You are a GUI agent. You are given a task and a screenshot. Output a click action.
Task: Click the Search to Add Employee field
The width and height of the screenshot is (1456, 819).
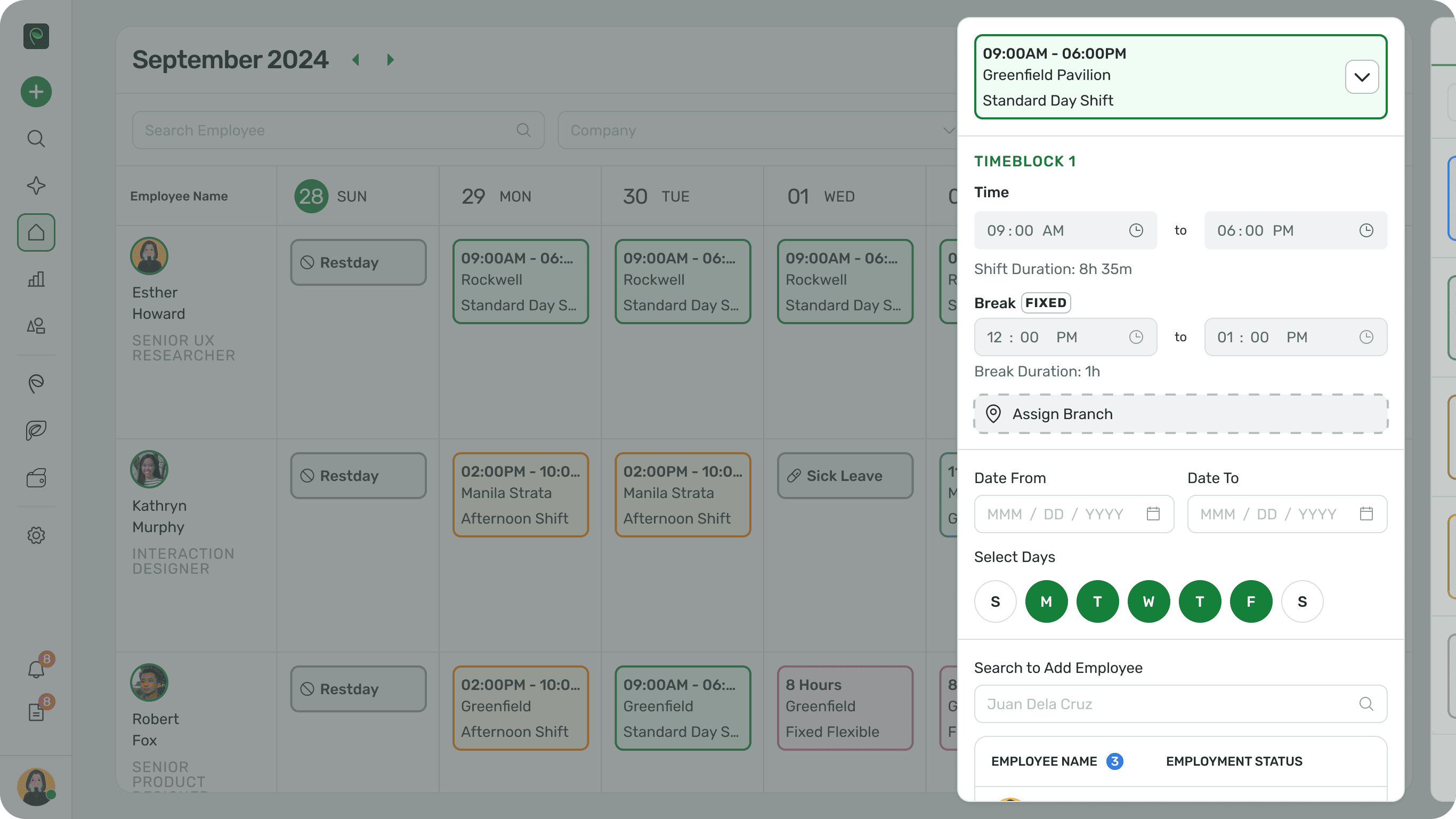(1170, 704)
